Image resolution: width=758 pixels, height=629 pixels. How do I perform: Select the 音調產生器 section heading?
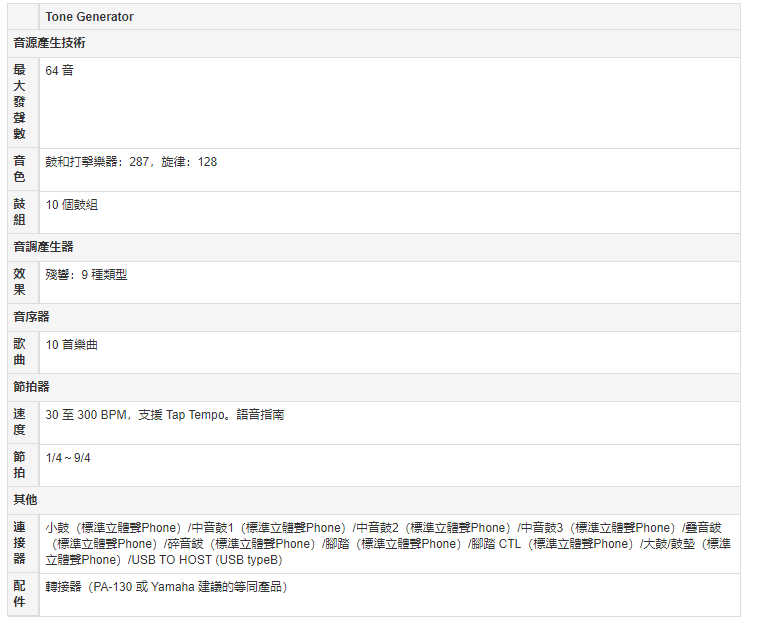[x=43, y=247]
